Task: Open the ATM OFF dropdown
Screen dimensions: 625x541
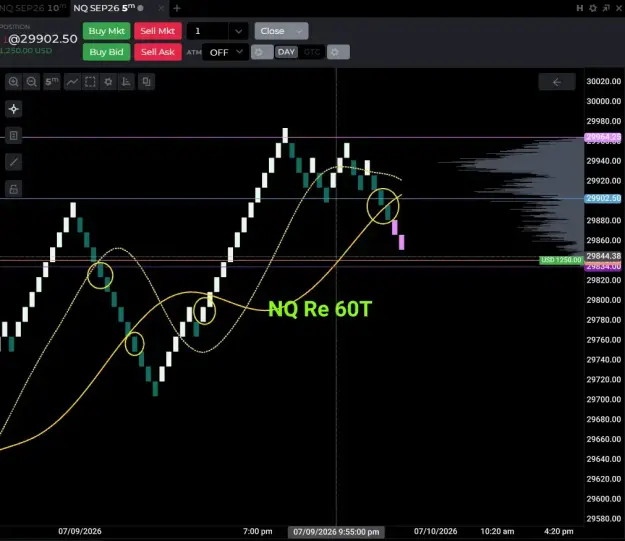Action: [x=226, y=52]
